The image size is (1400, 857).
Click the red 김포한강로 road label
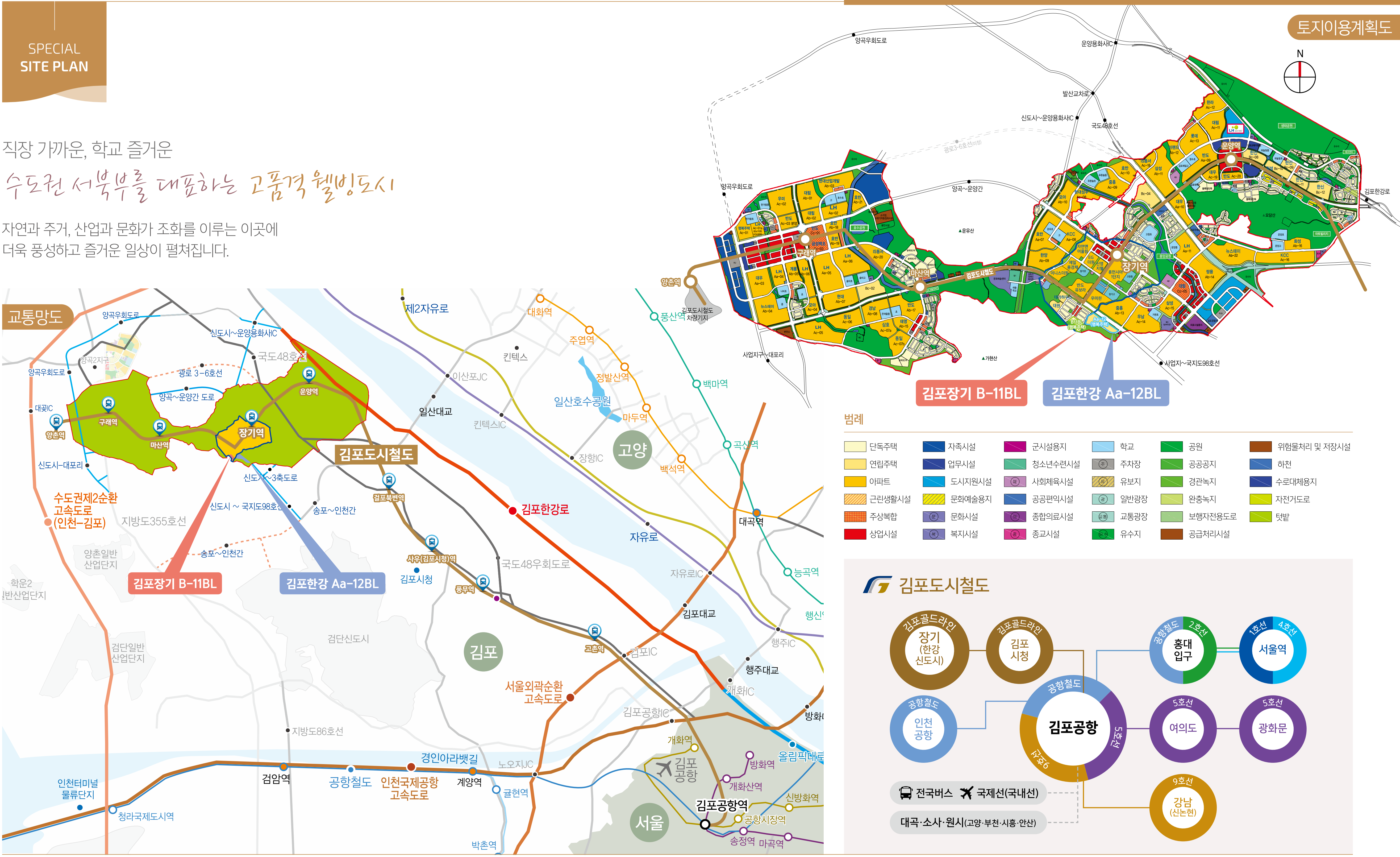(545, 509)
